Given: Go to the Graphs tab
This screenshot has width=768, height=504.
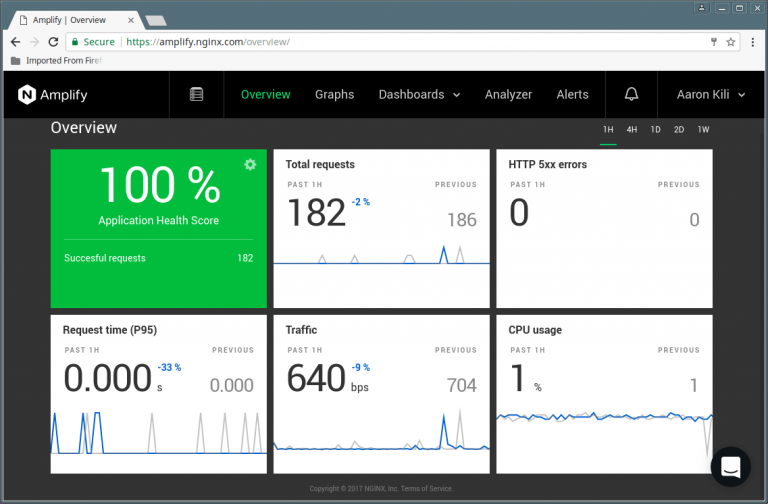Looking at the screenshot, I should (x=334, y=94).
